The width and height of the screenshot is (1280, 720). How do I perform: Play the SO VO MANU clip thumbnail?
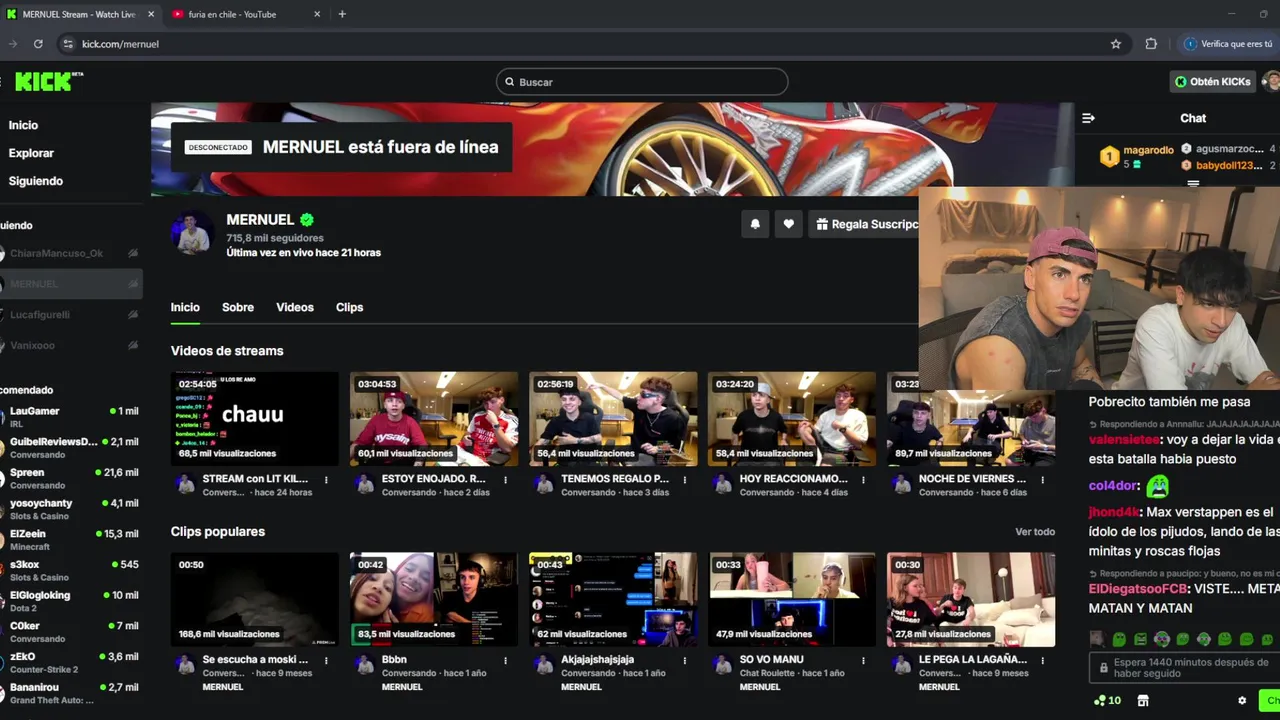click(x=792, y=599)
